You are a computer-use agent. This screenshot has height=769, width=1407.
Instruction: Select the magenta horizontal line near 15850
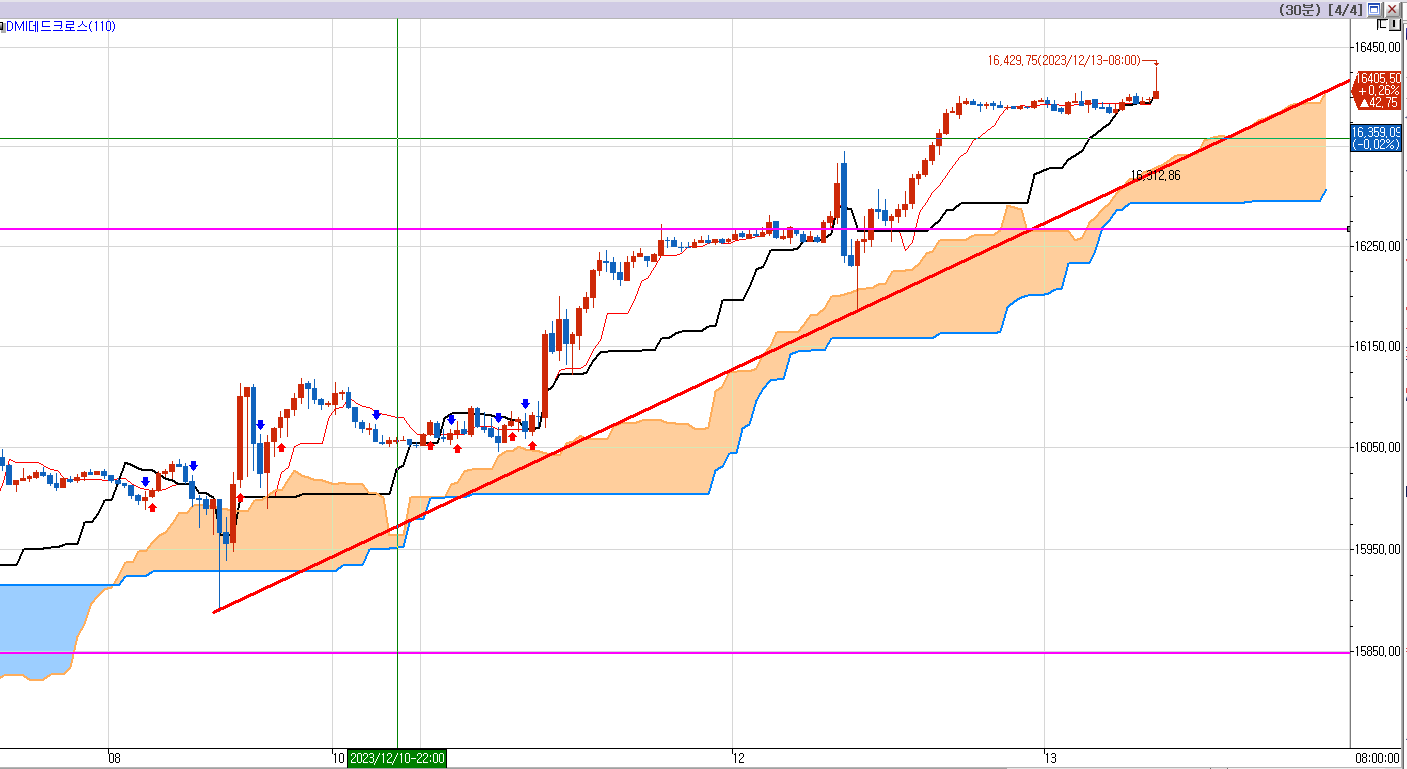tap(675, 653)
